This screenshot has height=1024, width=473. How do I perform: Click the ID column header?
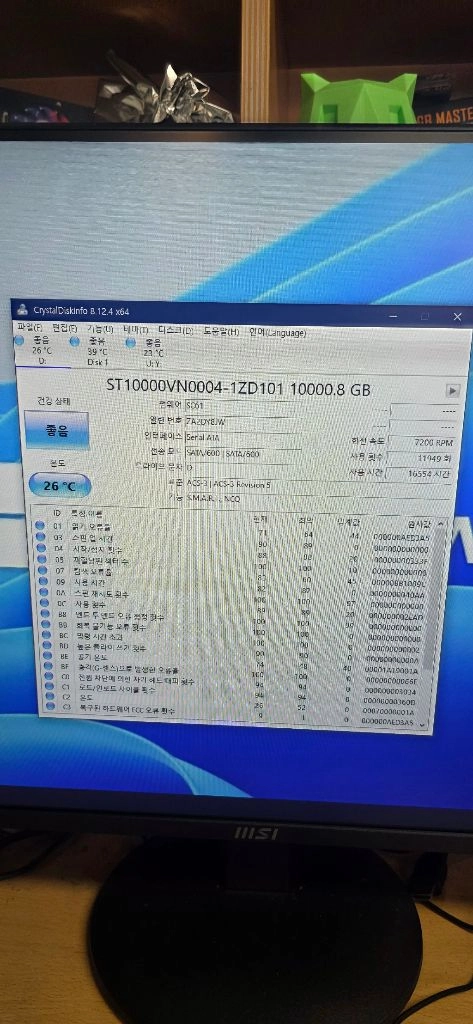tap(57, 514)
